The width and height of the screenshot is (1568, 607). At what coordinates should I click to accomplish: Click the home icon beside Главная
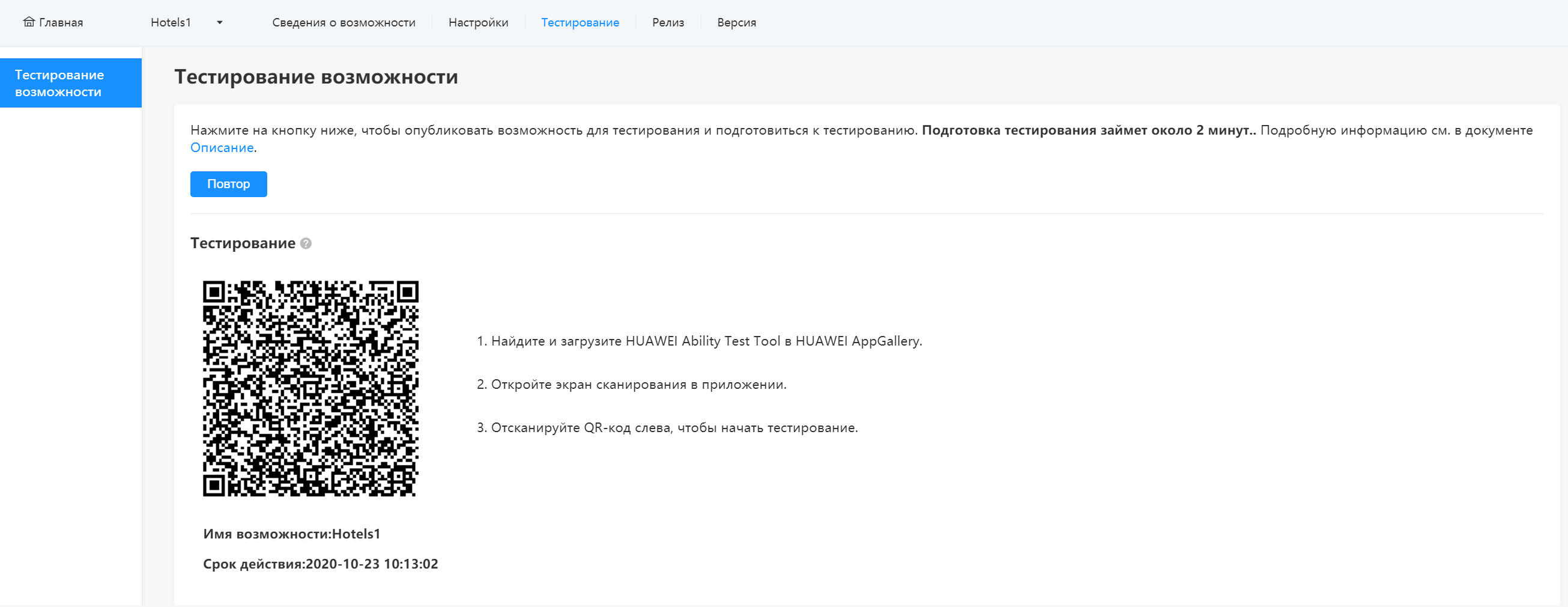point(29,22)
